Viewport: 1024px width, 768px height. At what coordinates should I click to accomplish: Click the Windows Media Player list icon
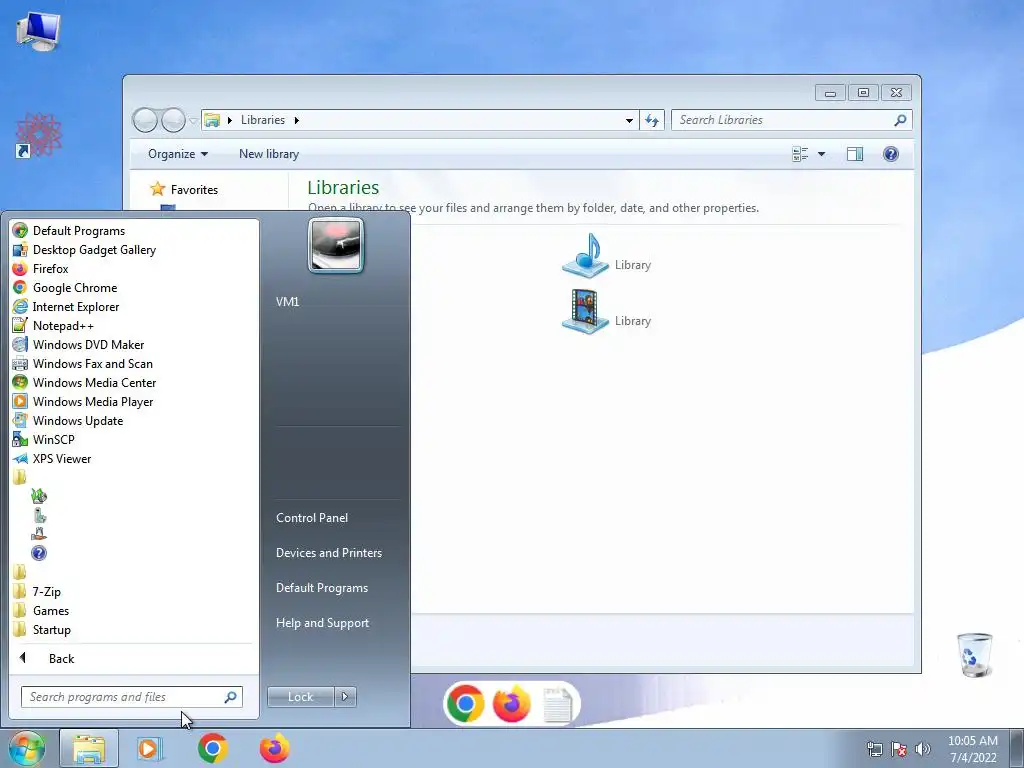(x=20, y=401)
